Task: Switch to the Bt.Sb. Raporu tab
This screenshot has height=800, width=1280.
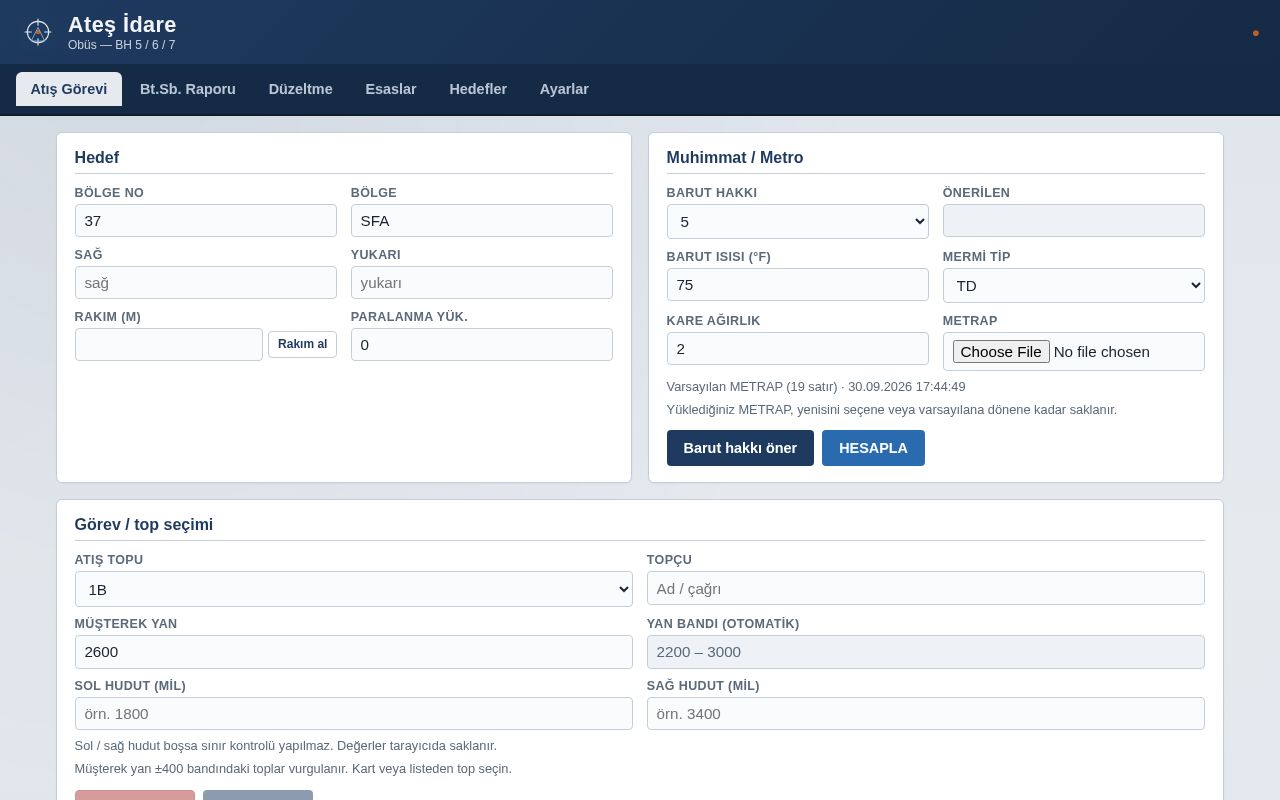Action: click(188, 89)
